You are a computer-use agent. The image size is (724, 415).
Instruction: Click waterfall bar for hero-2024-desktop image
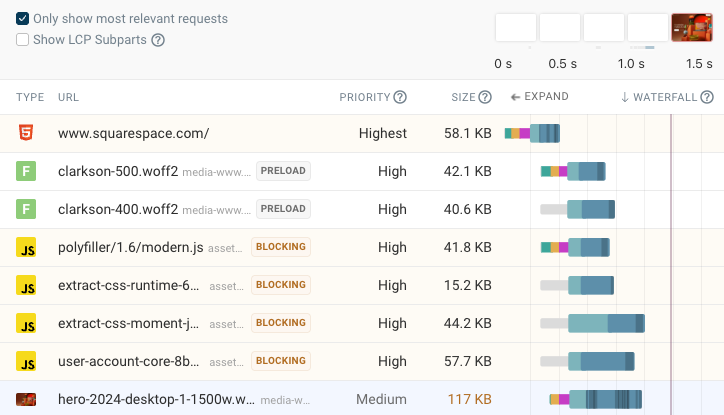coord(596,399)
